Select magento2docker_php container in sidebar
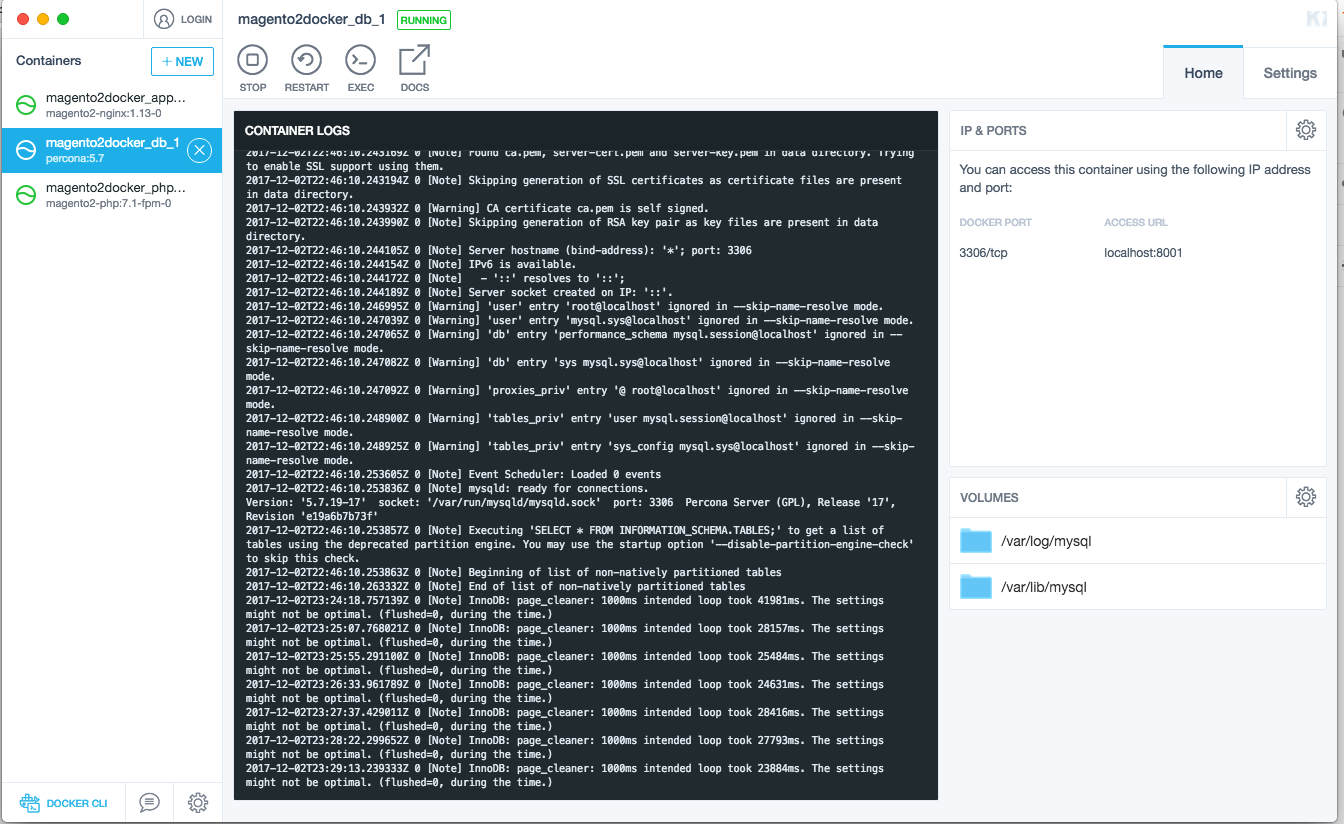Image resolution: width=1344 pixels, height=824 pixels. pos(111,195)
